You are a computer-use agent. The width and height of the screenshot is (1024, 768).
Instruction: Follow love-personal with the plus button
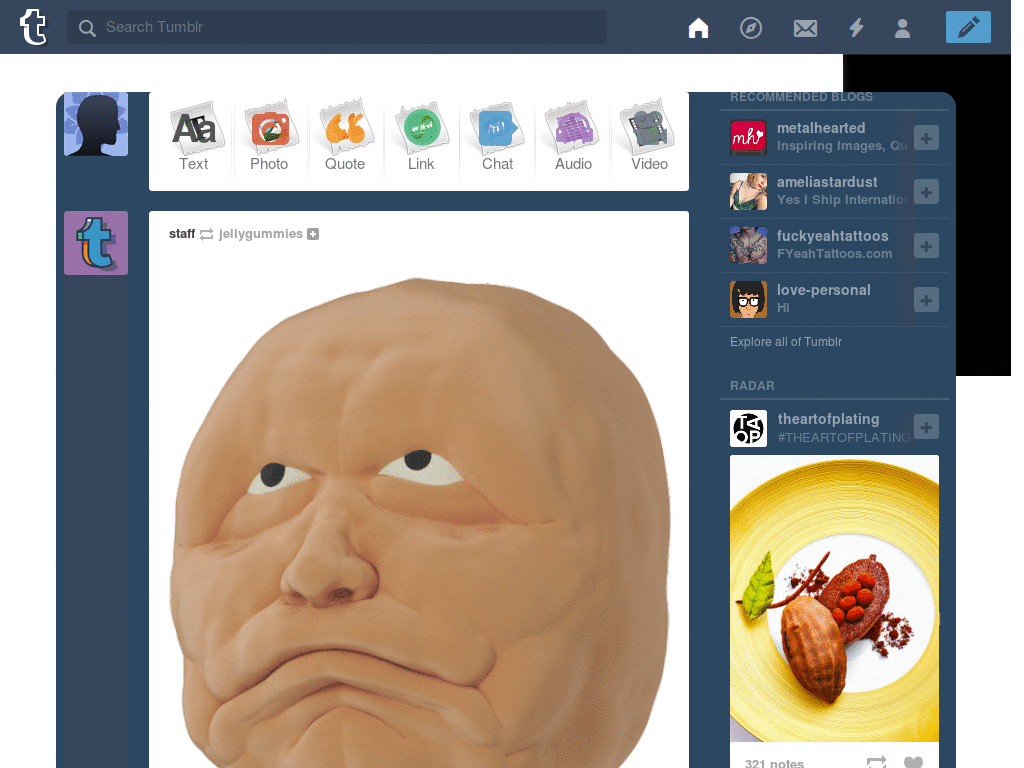click(x=926, y=300)
